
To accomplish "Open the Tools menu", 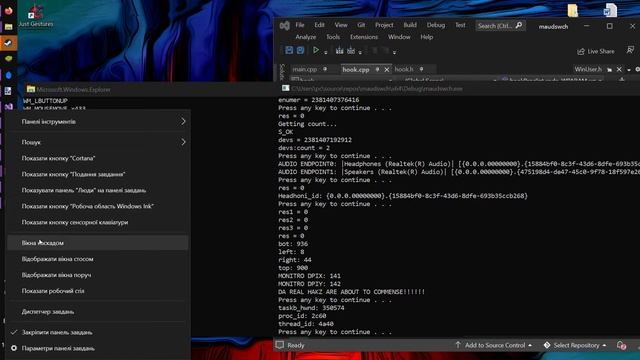I will pos(333,37).
